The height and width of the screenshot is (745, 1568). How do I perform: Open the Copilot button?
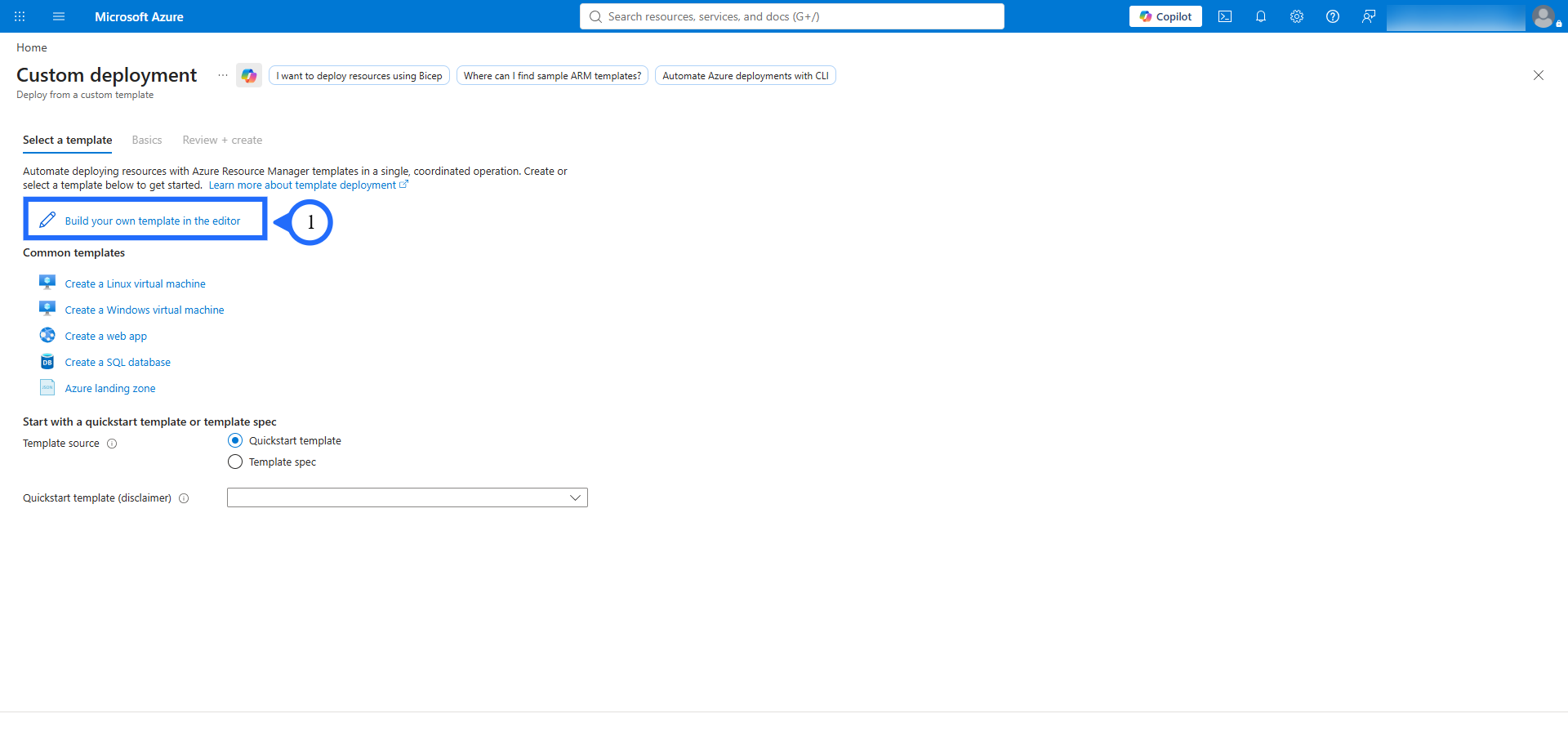[x=1165, y=16]
